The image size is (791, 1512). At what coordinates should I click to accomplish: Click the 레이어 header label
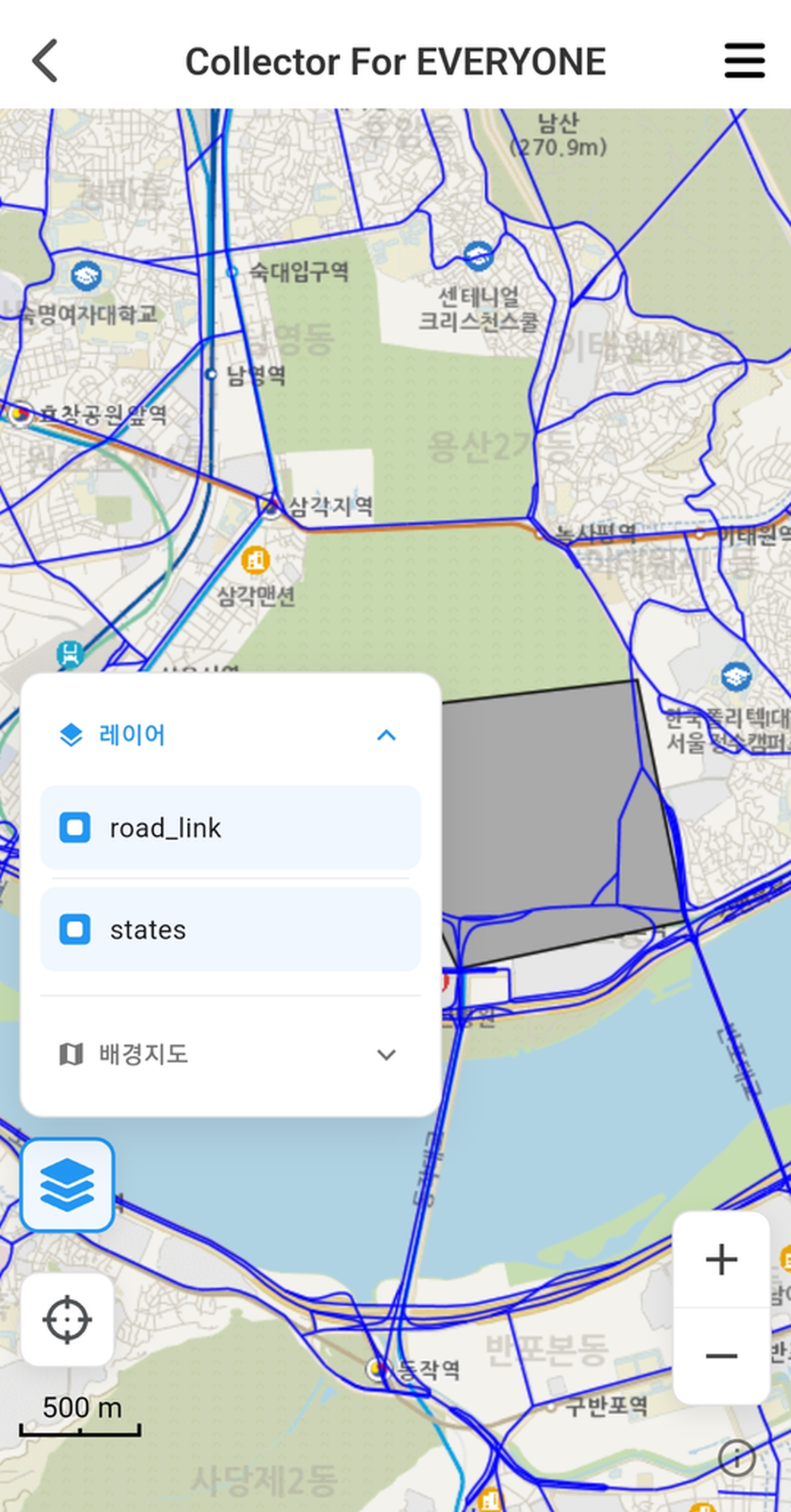pos(132,735)
